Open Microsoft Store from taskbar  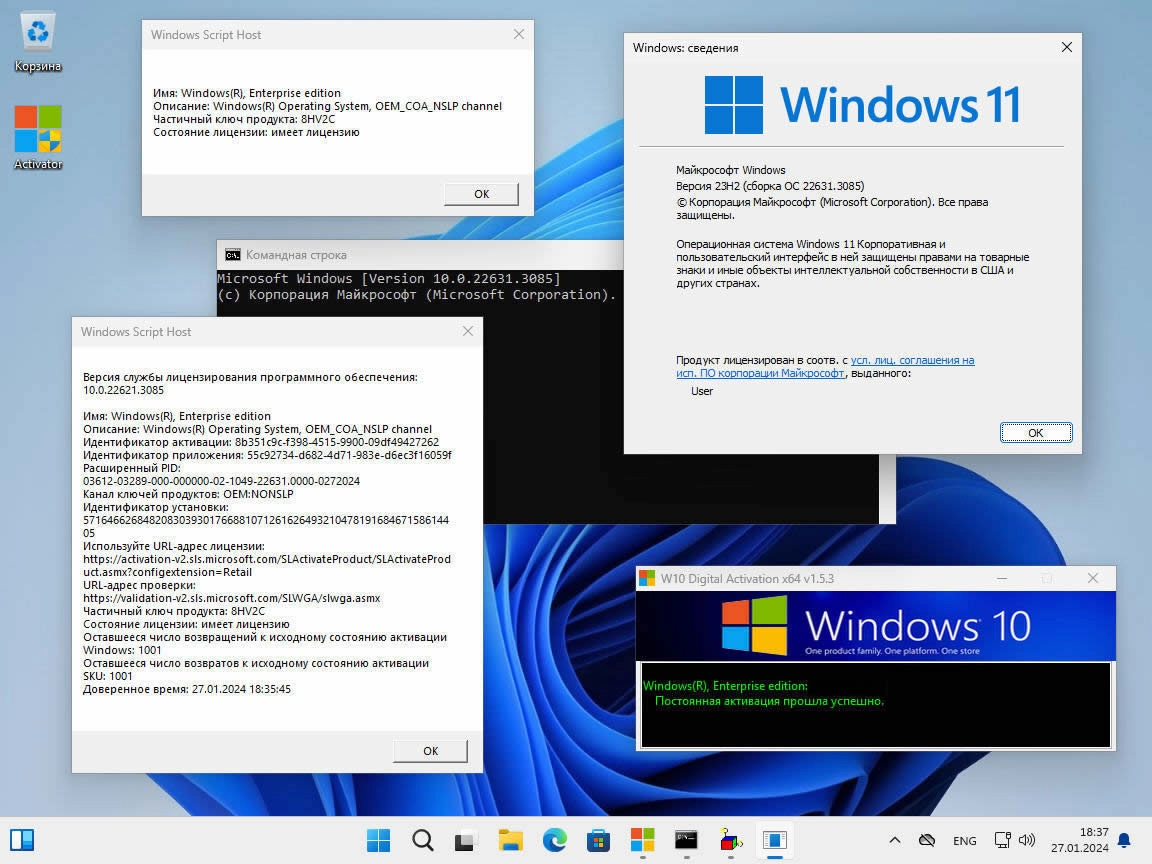click(x=598, y=840)
